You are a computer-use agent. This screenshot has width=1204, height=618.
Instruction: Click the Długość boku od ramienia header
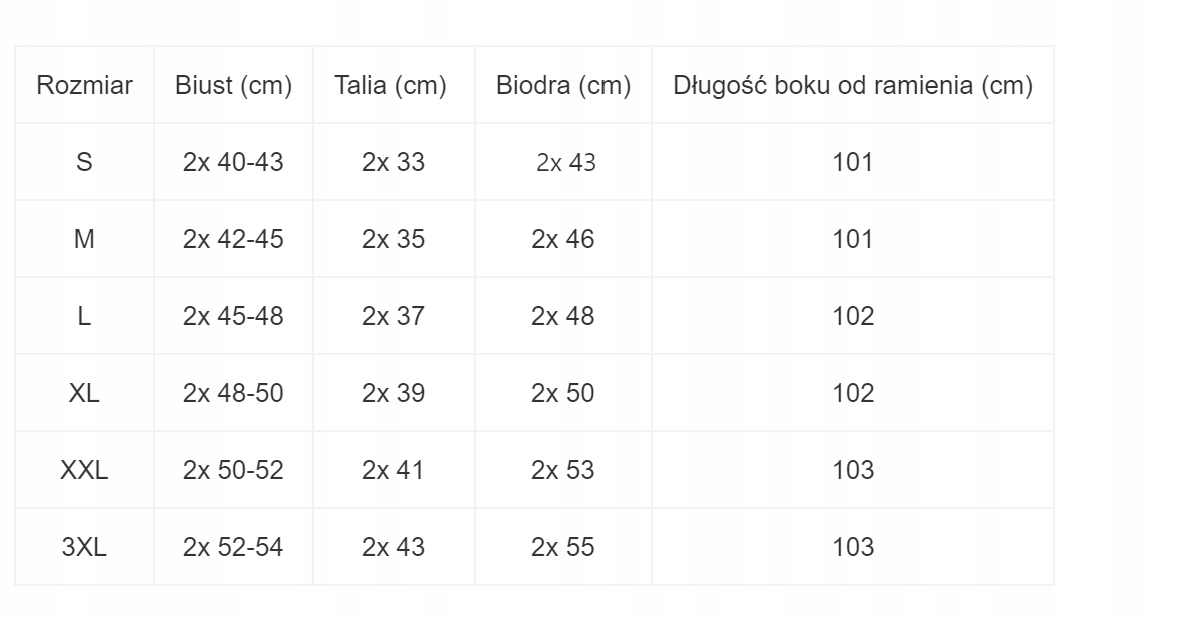pos(853,86)
